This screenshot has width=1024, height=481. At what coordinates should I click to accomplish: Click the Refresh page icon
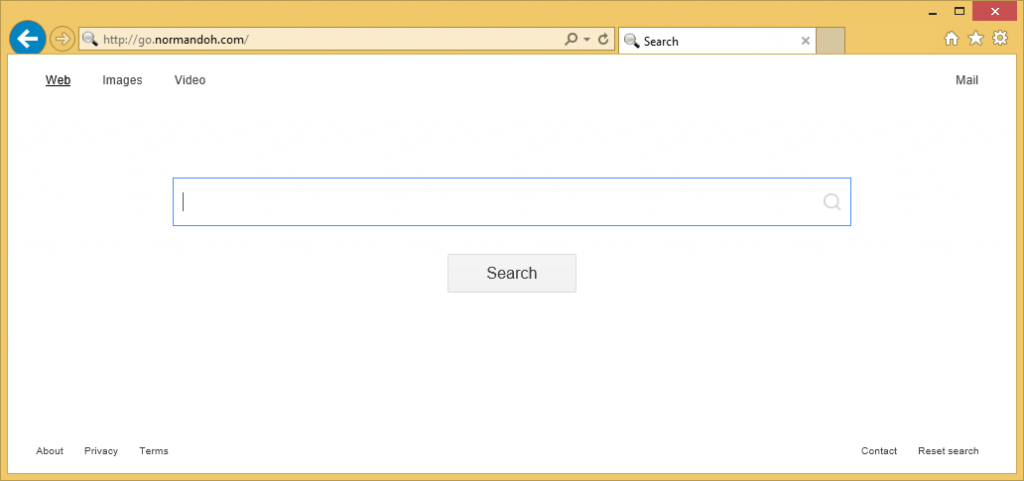(604, 40)
